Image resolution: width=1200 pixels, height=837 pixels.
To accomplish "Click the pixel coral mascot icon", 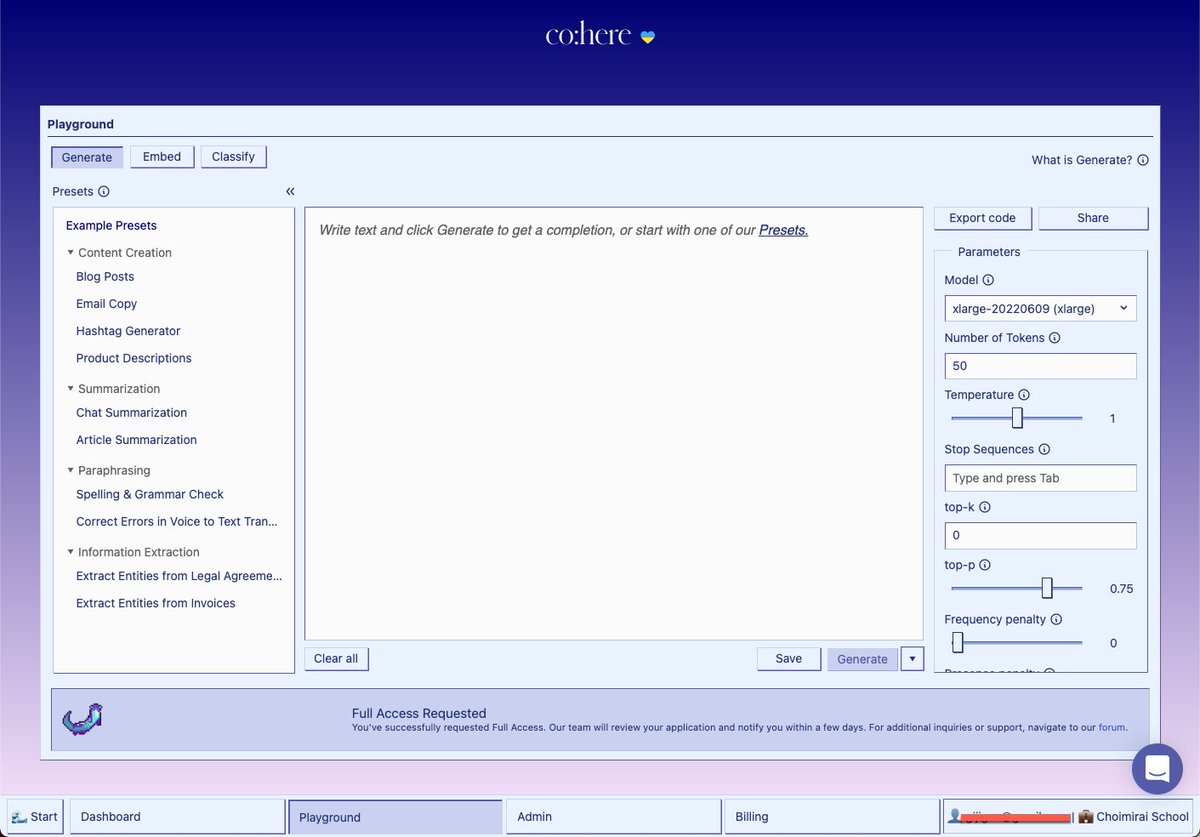I will coord(83,717).
